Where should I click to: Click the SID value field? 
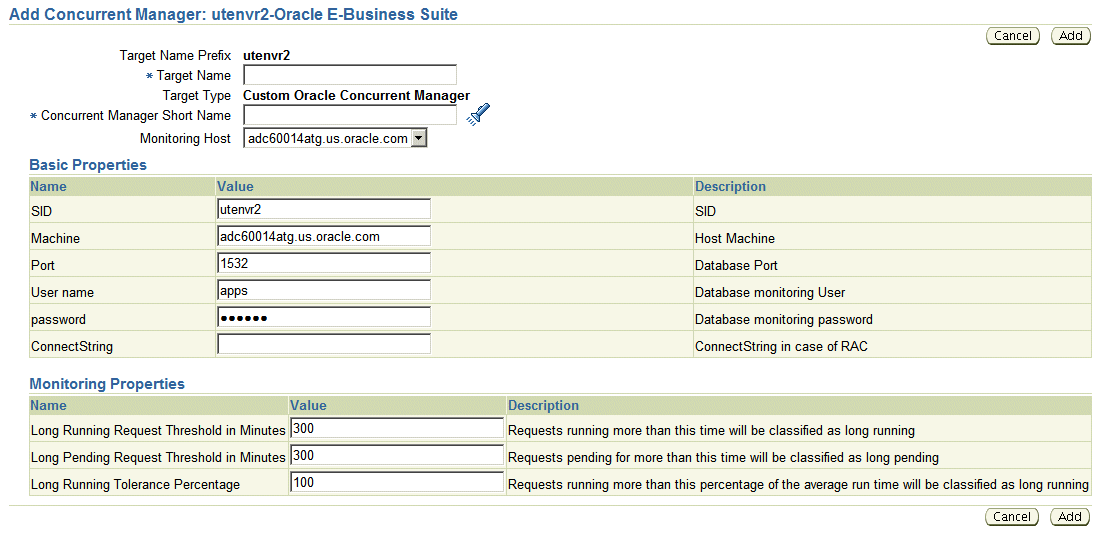pos(324,209)
